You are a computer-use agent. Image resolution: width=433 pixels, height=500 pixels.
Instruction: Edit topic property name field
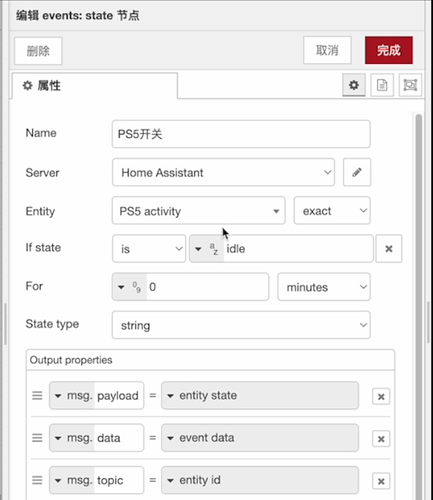[x=119, y=480]
